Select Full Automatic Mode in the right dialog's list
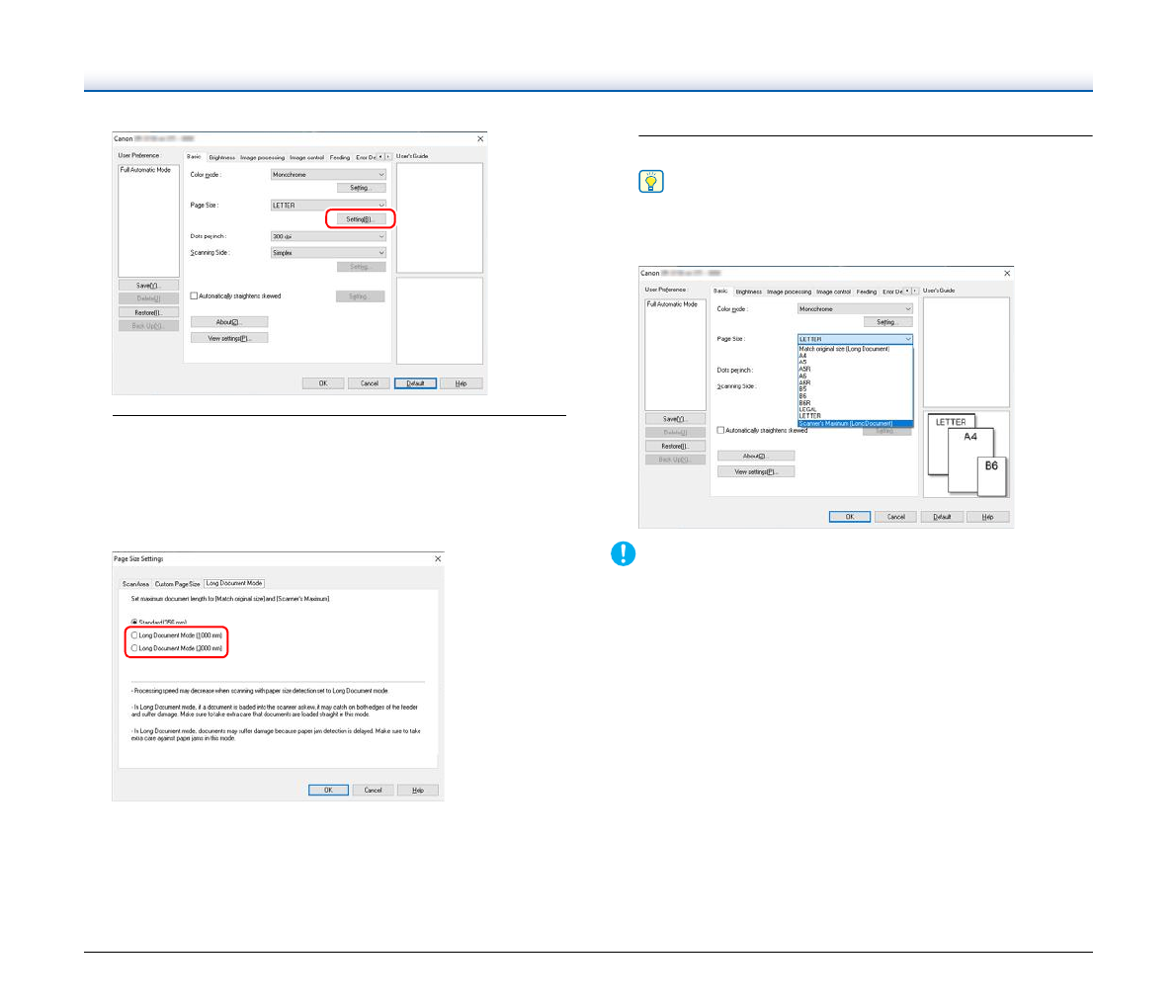This screenshot has width=1176, height=1008. (672, 304)
